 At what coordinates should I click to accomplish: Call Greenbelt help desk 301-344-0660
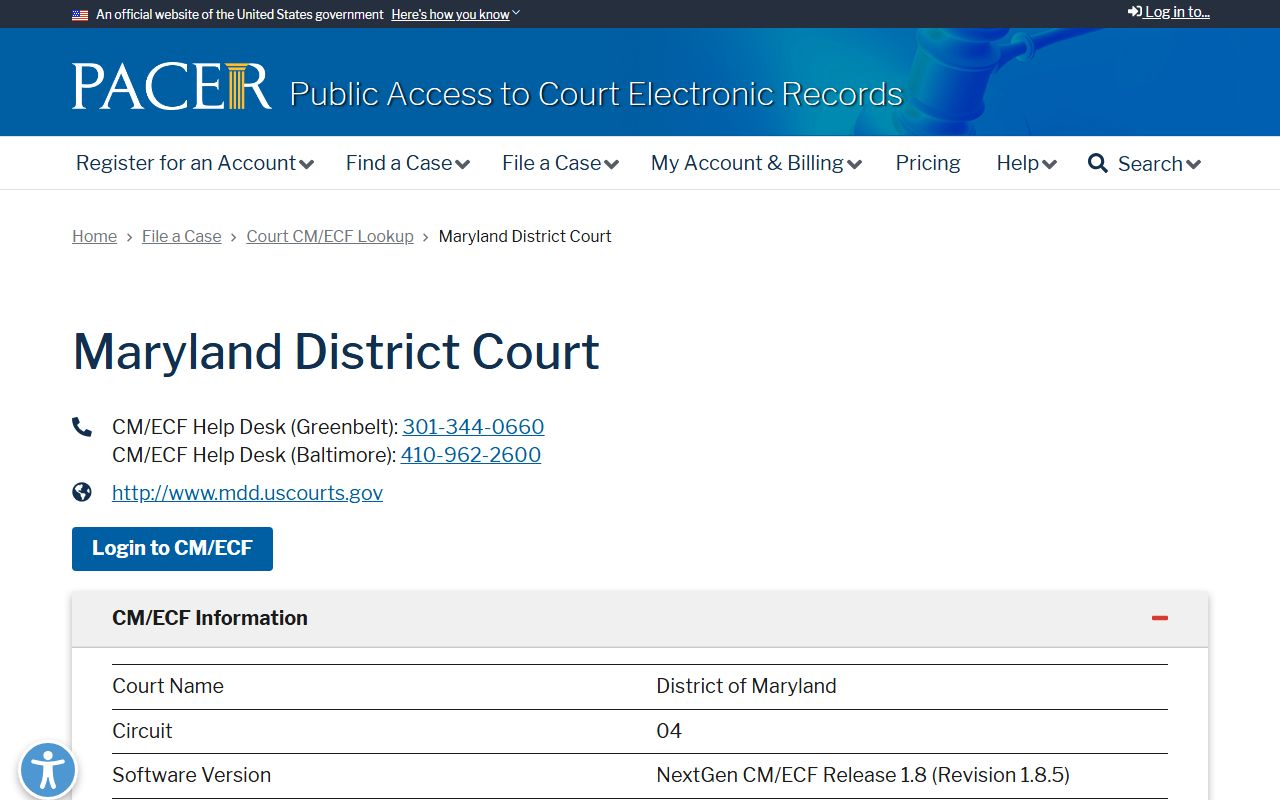[473, 427]
